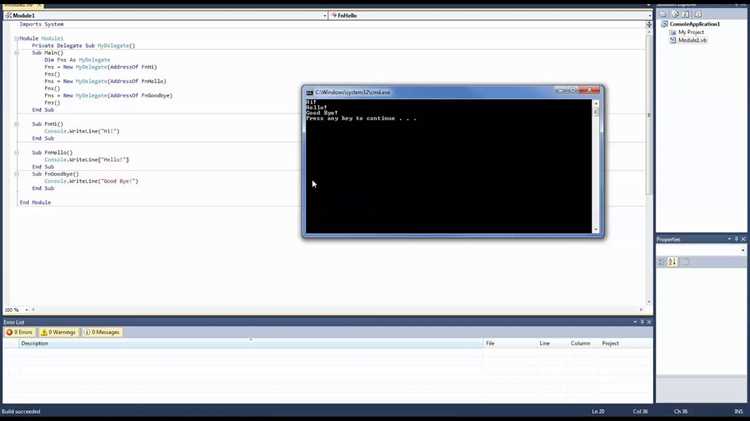This screenshot has width=750, height=421.
Task: Click the console window scroll-up arrow
Action: (596, 103)
